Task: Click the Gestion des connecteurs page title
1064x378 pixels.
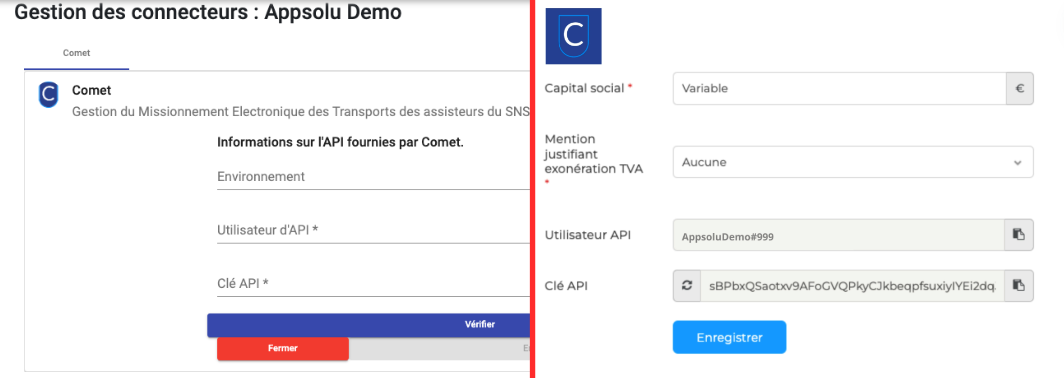Action: pyautogui.click(x=208, y=12)
